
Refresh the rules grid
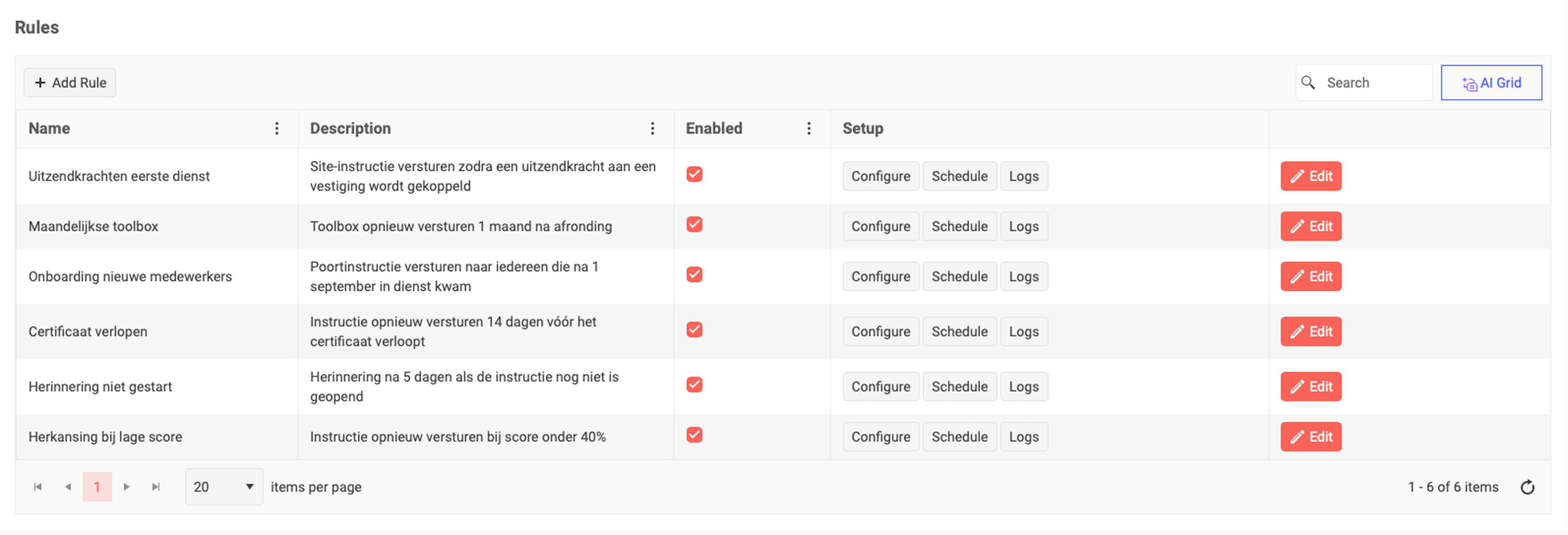[1527, 487]
